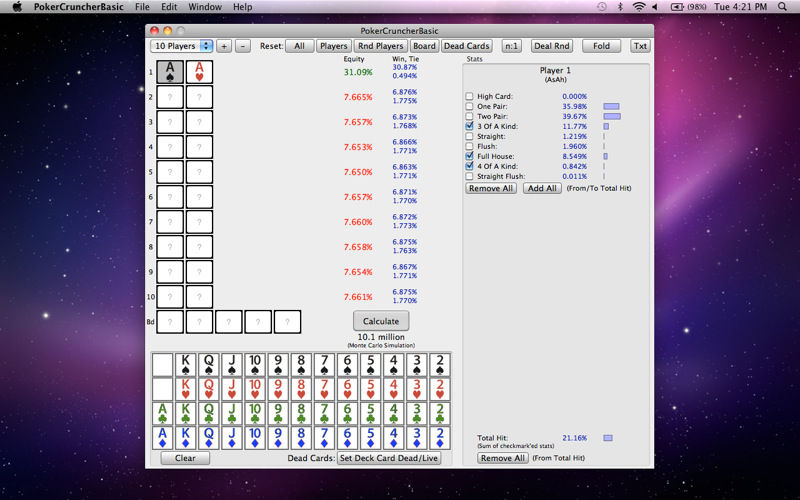Choose the 7 of spades deck card
This screenshot has width=800, height=500.
[x=324, y=365]
